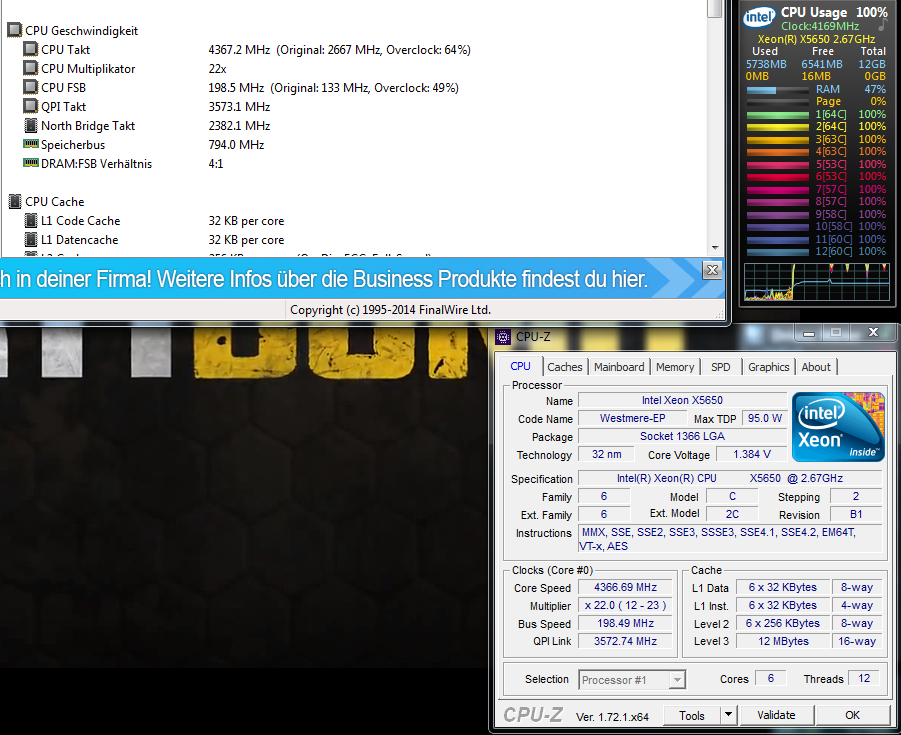Click the core 1 [64C] green usage bar
Viewport: 901px width, 735px height.
tap(777, 115)
